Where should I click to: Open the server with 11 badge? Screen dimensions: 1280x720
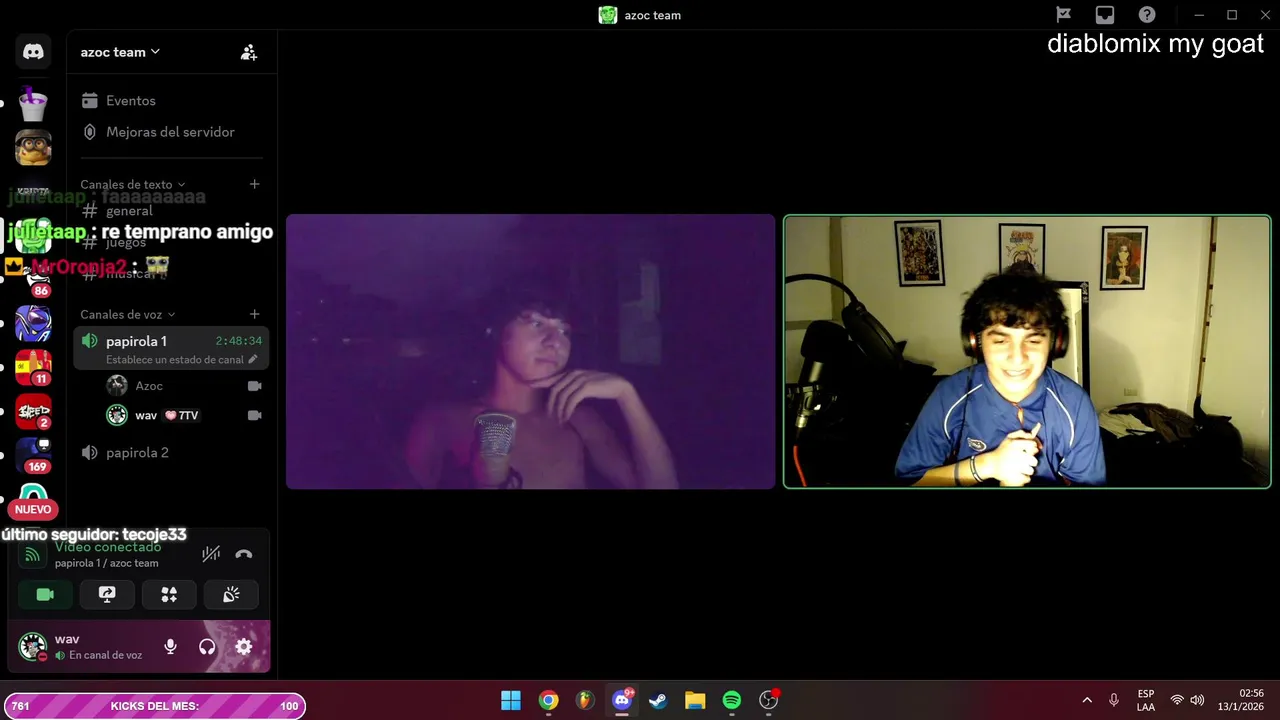pos(33,368)
